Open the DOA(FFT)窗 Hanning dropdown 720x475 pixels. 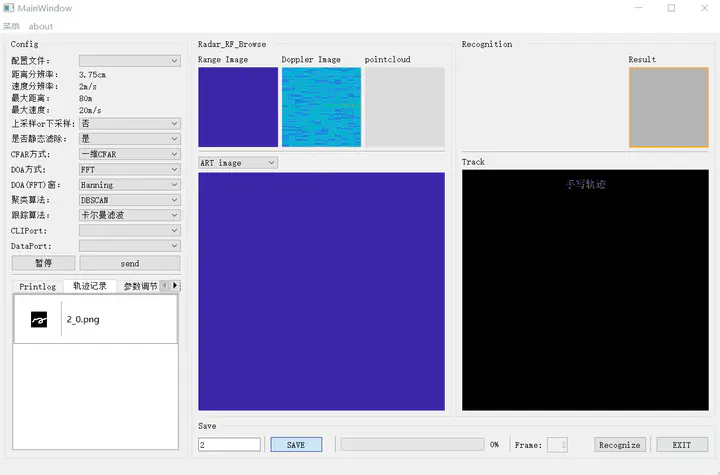129,185
